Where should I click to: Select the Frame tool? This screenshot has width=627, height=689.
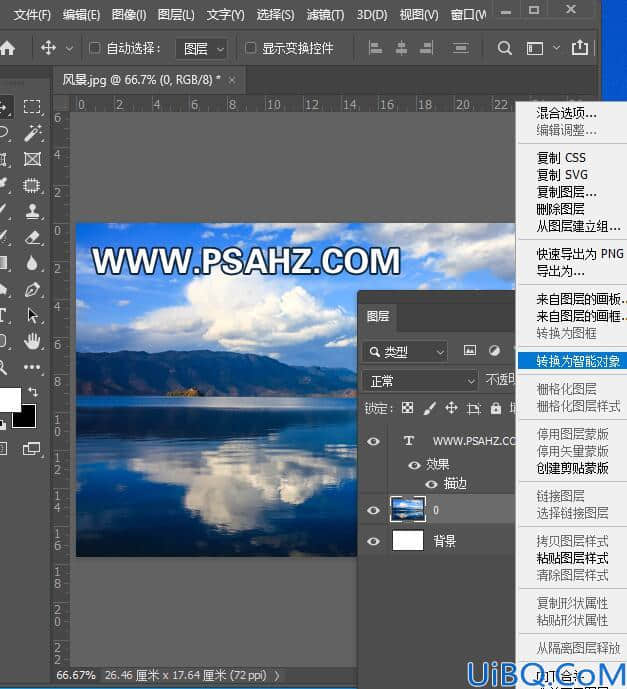pyautogui.click(x=32, y=159)
